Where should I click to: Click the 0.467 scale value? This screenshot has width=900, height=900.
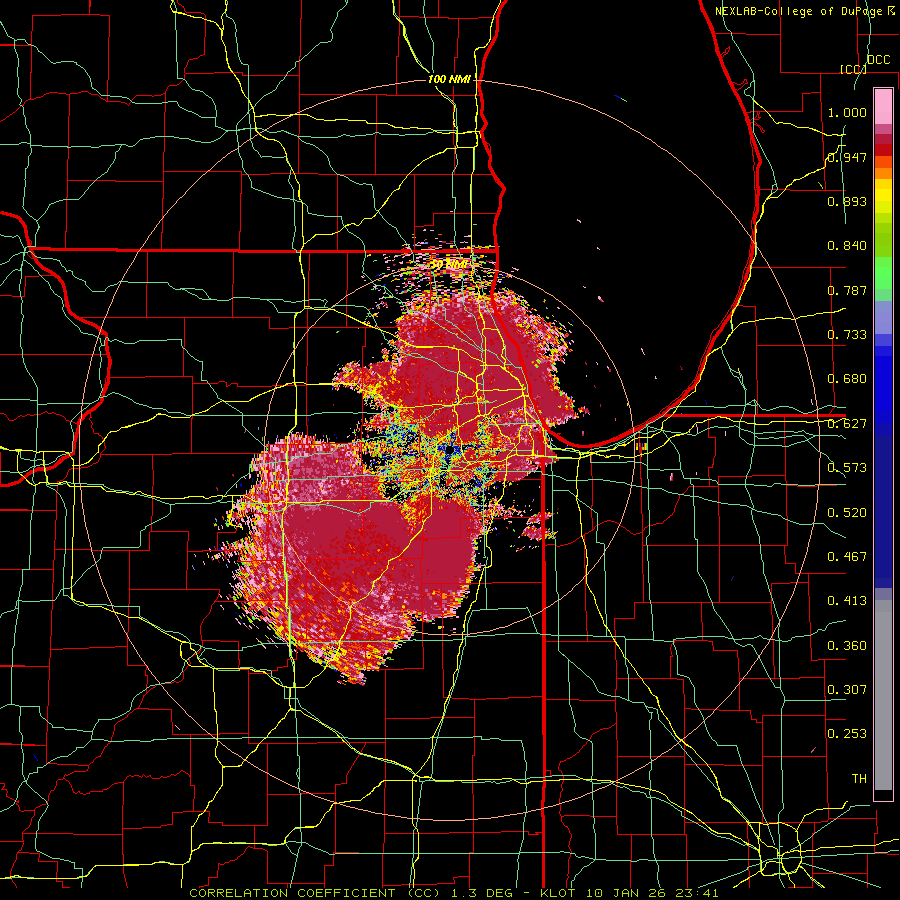tap(847, 557)
